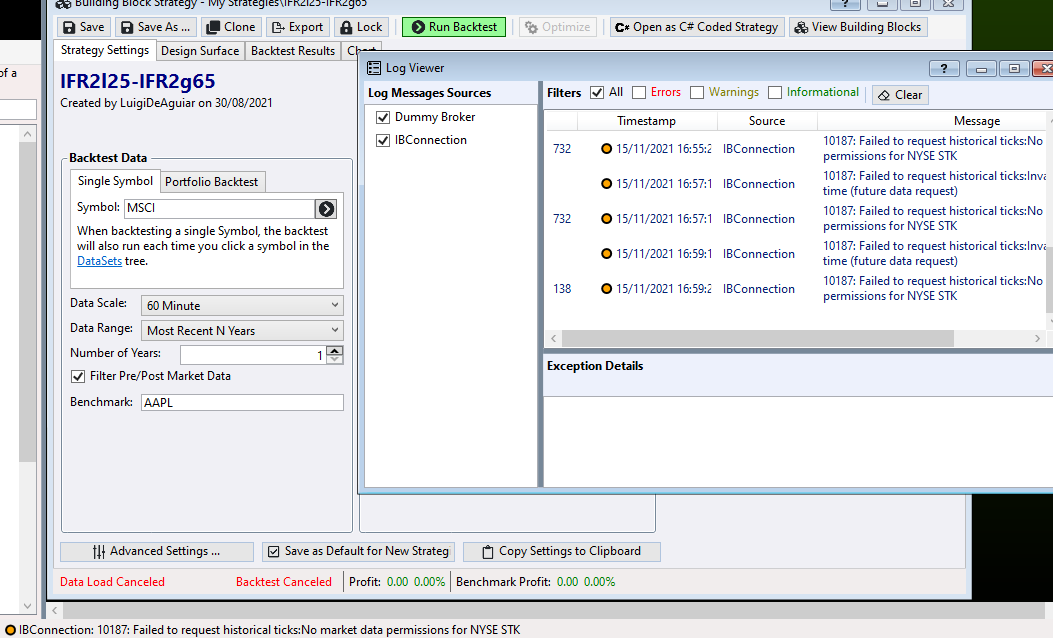Image resolution: width=1053 pixels, height=638 pixels.
Task: Click the Source column header
Action: [767, 121]
